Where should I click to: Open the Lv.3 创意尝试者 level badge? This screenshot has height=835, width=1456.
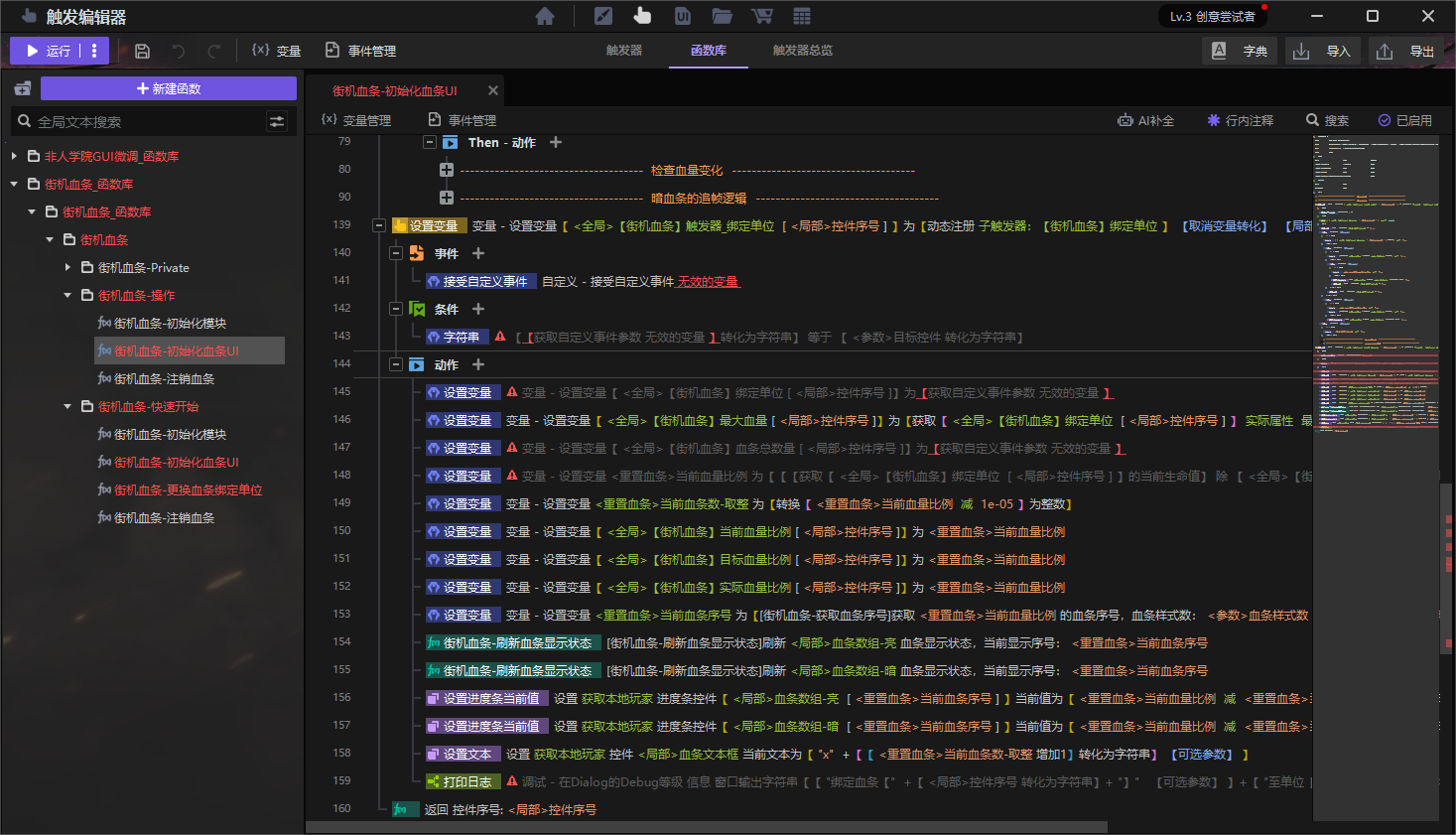coord(1213,16)
